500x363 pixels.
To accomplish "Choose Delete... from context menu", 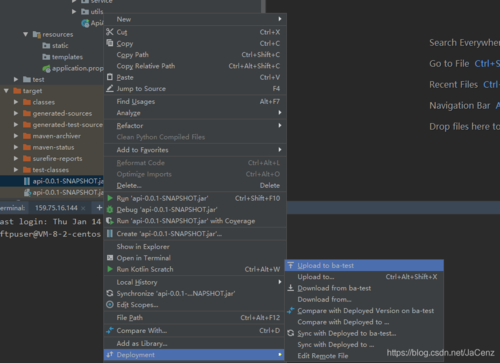I will click(195, 185).
